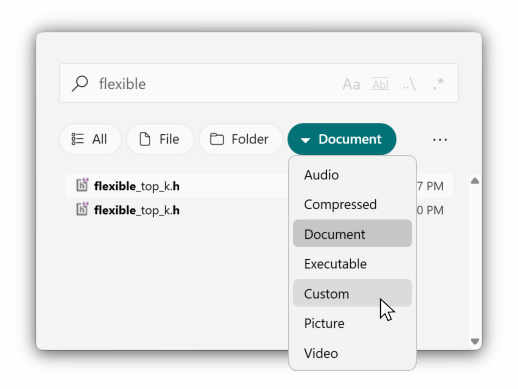Click the scrollbar up arrow

coord(475,181)
